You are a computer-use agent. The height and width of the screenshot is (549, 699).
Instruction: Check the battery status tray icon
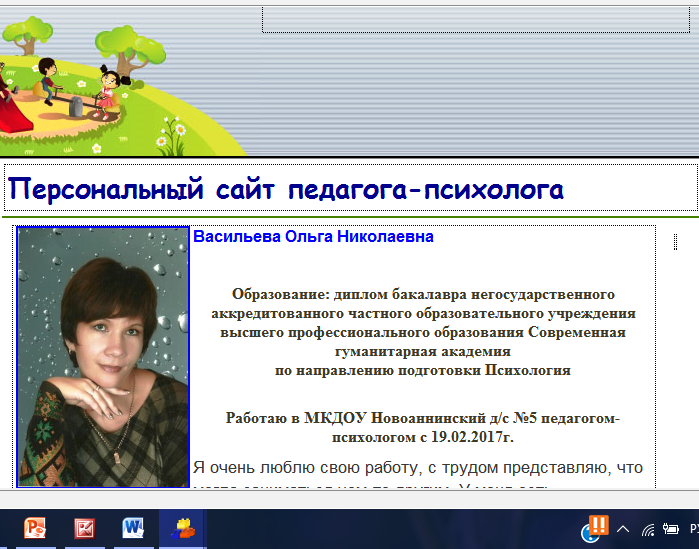pyautogui.click(x=669, y=529)
